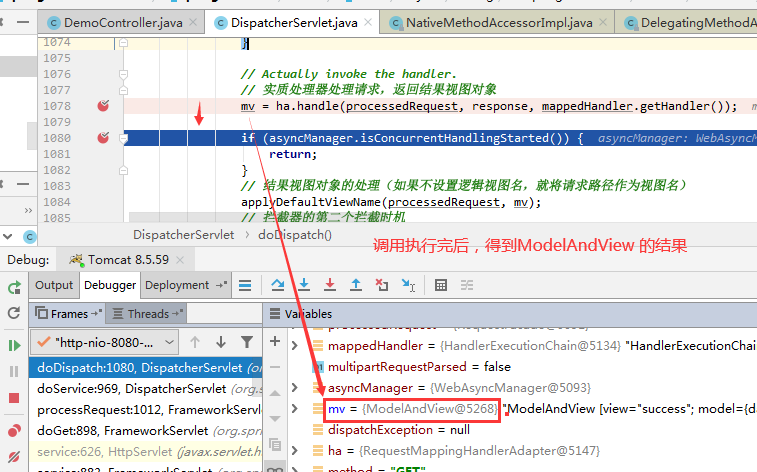Click the next frame down arrow
The image size is (757, 472).
point(221,342)
